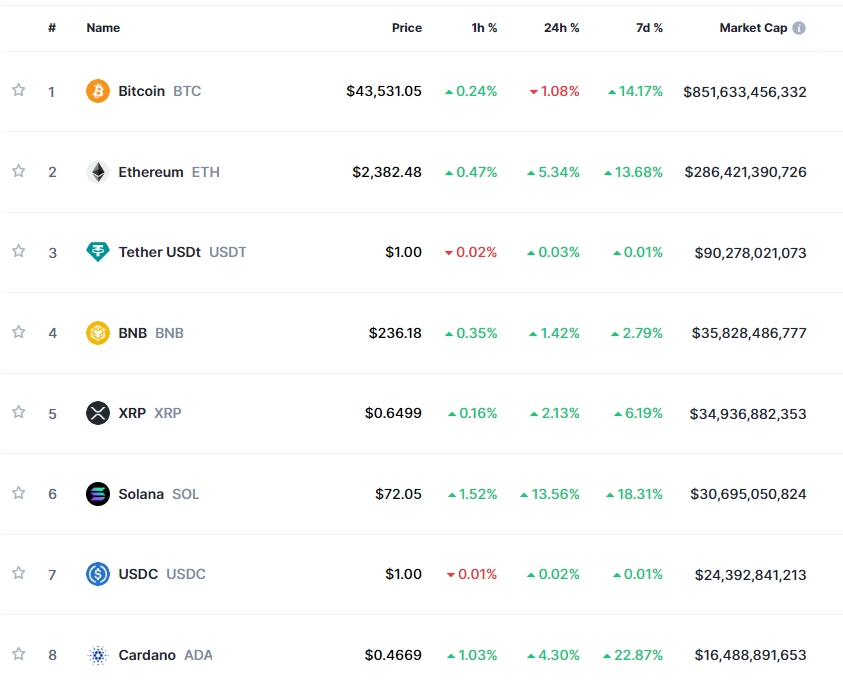Toggle the watchlist star for Solana
The image size is (843, 694).
[x=18, y=493]
